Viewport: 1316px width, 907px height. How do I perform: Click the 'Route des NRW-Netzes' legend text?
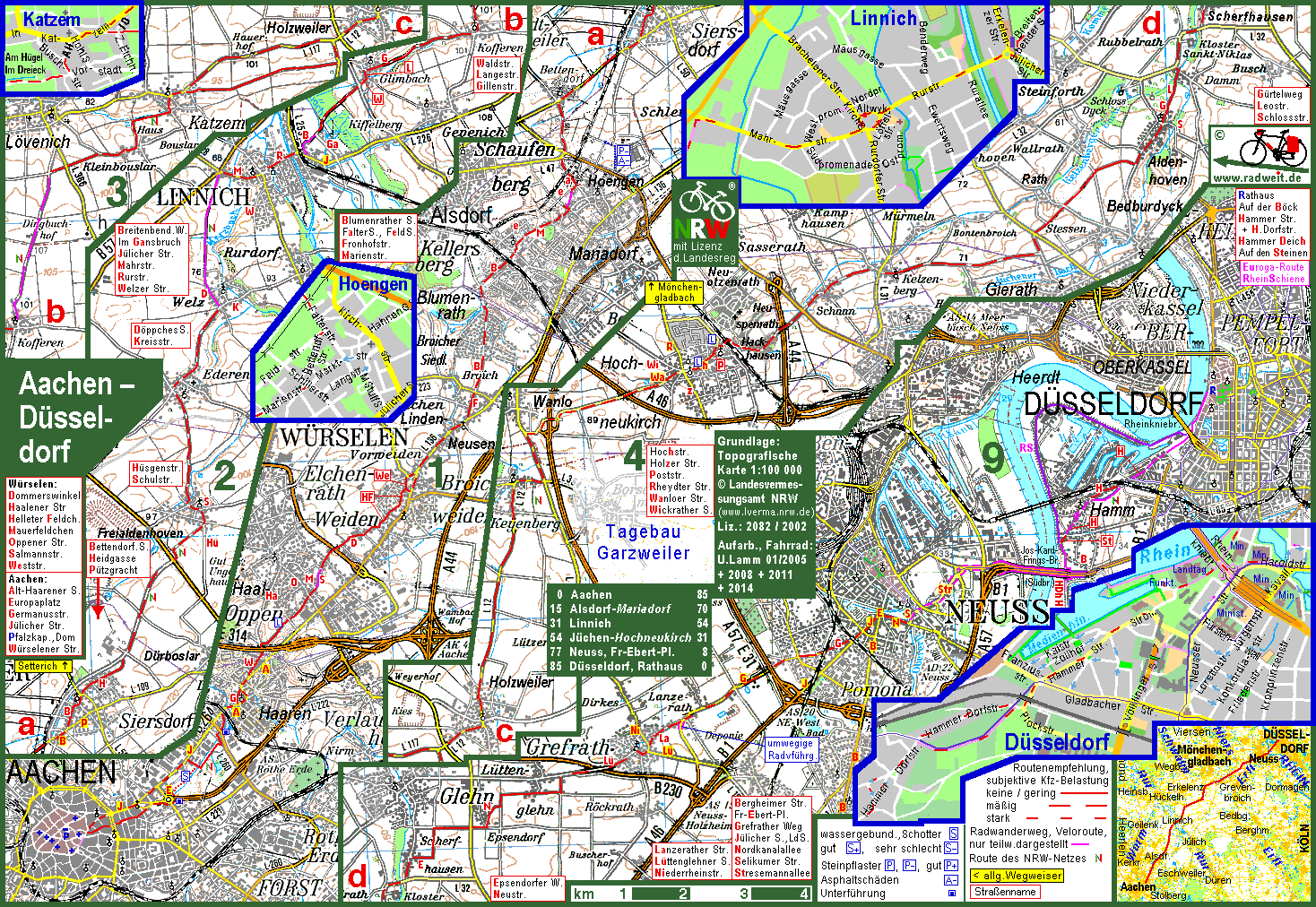(1027, 859)
